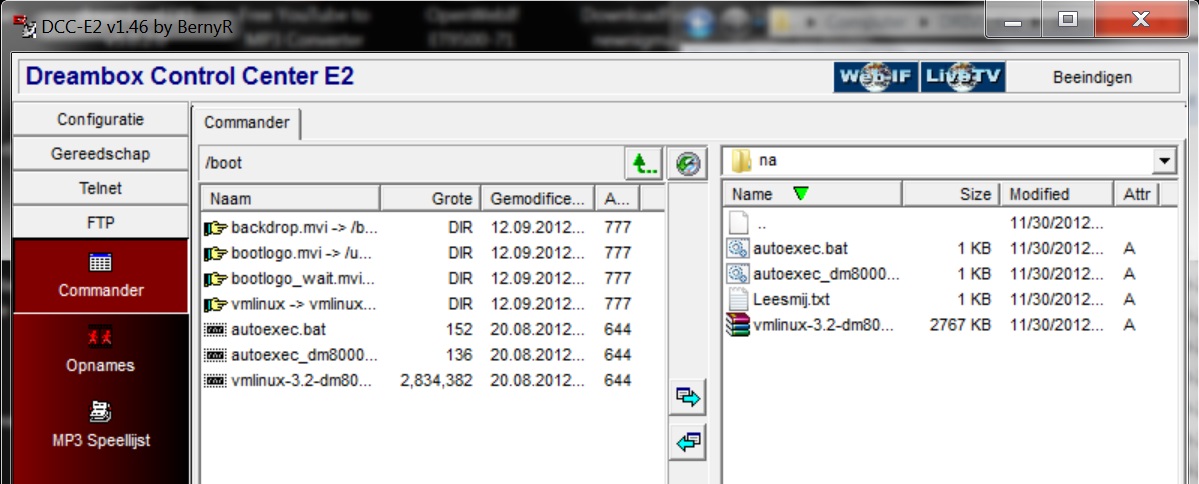Click the copy-to-right transfer arrow
Viewport: 1199px width, 484px height.
pyautogui.click(x=688, y=397)
